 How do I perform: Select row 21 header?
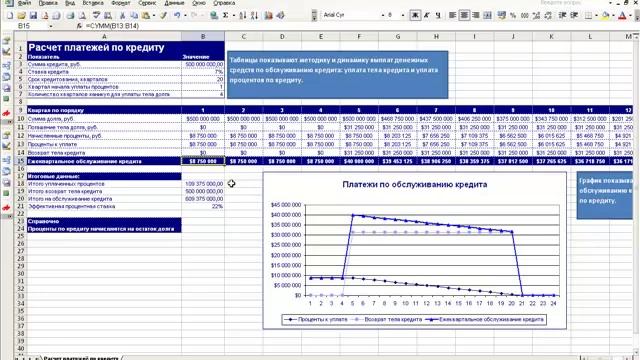20,206
